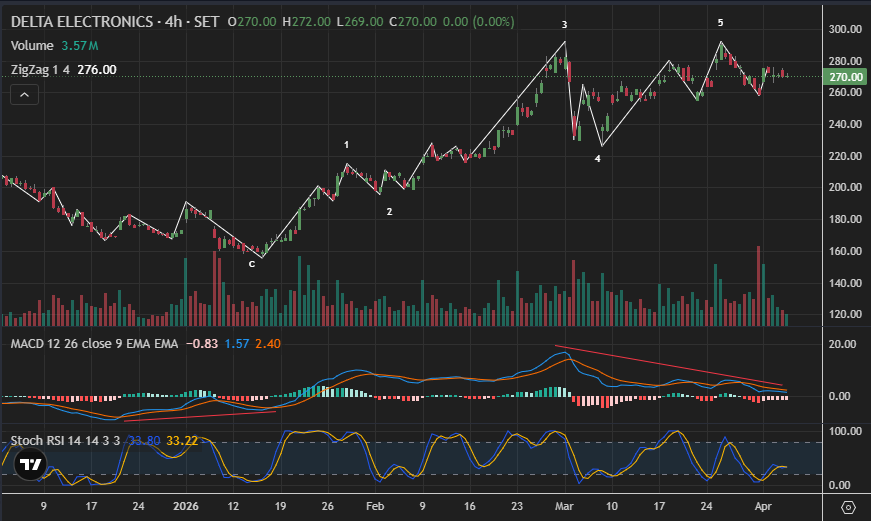Click the current price label 270.00
Screen dimensions: 871x521
tap(846, 77)
